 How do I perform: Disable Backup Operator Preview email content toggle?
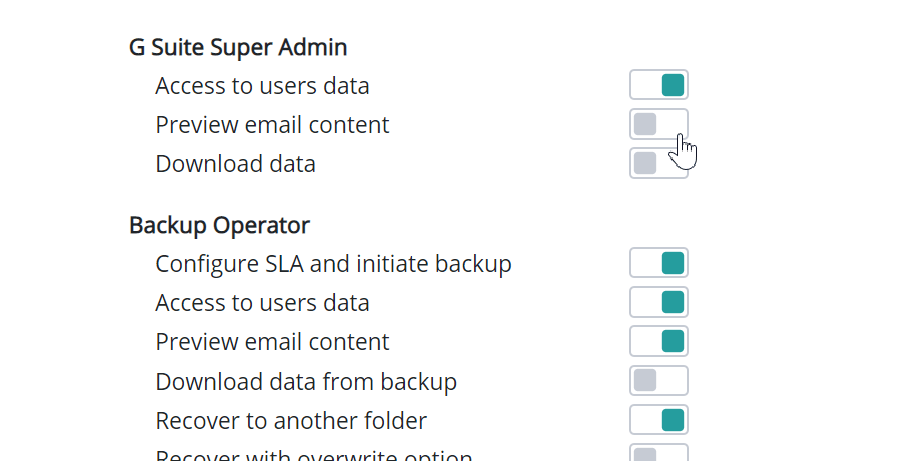tap(659, 341)
